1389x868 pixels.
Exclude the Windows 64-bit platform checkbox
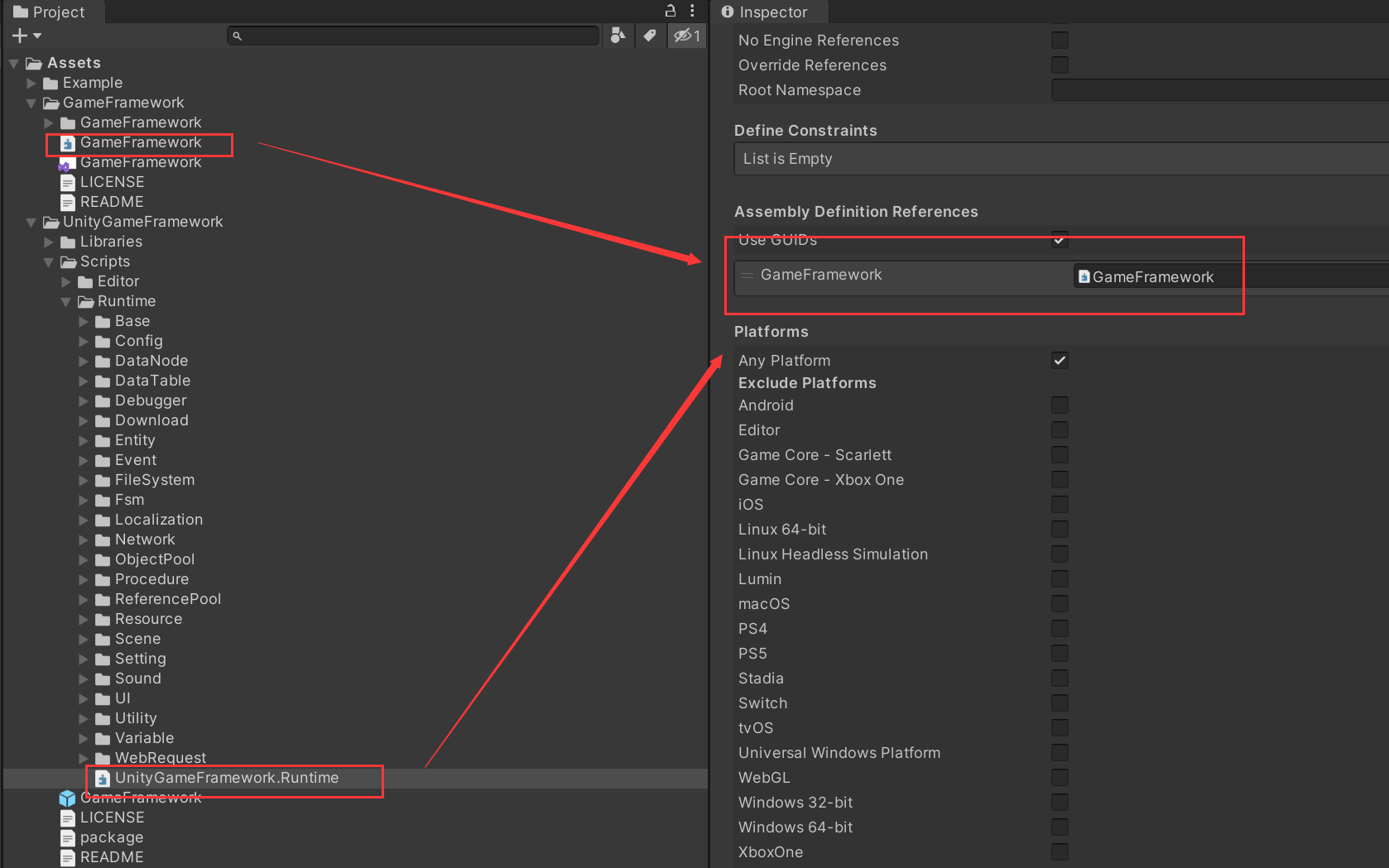[x=1060, y=827]
